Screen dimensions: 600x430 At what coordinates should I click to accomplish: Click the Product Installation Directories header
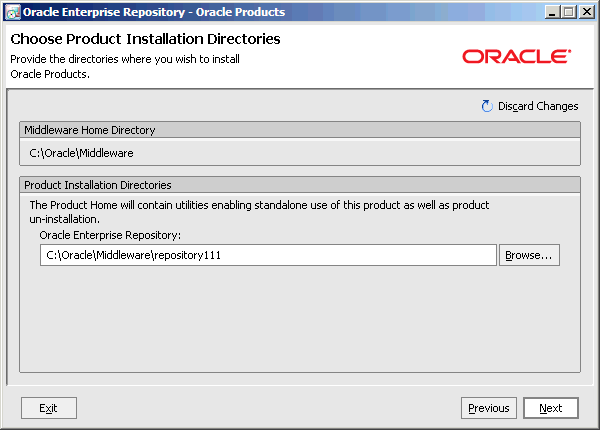pos(300,185)
